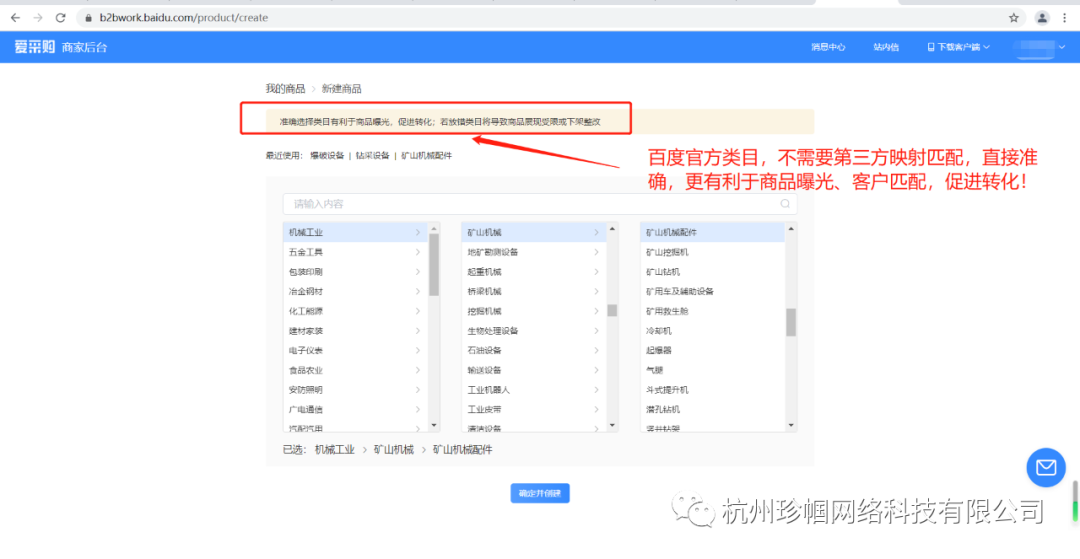Open 站内信 in top header
Viewport: 1080px width, 559px height.
(886, 48)
